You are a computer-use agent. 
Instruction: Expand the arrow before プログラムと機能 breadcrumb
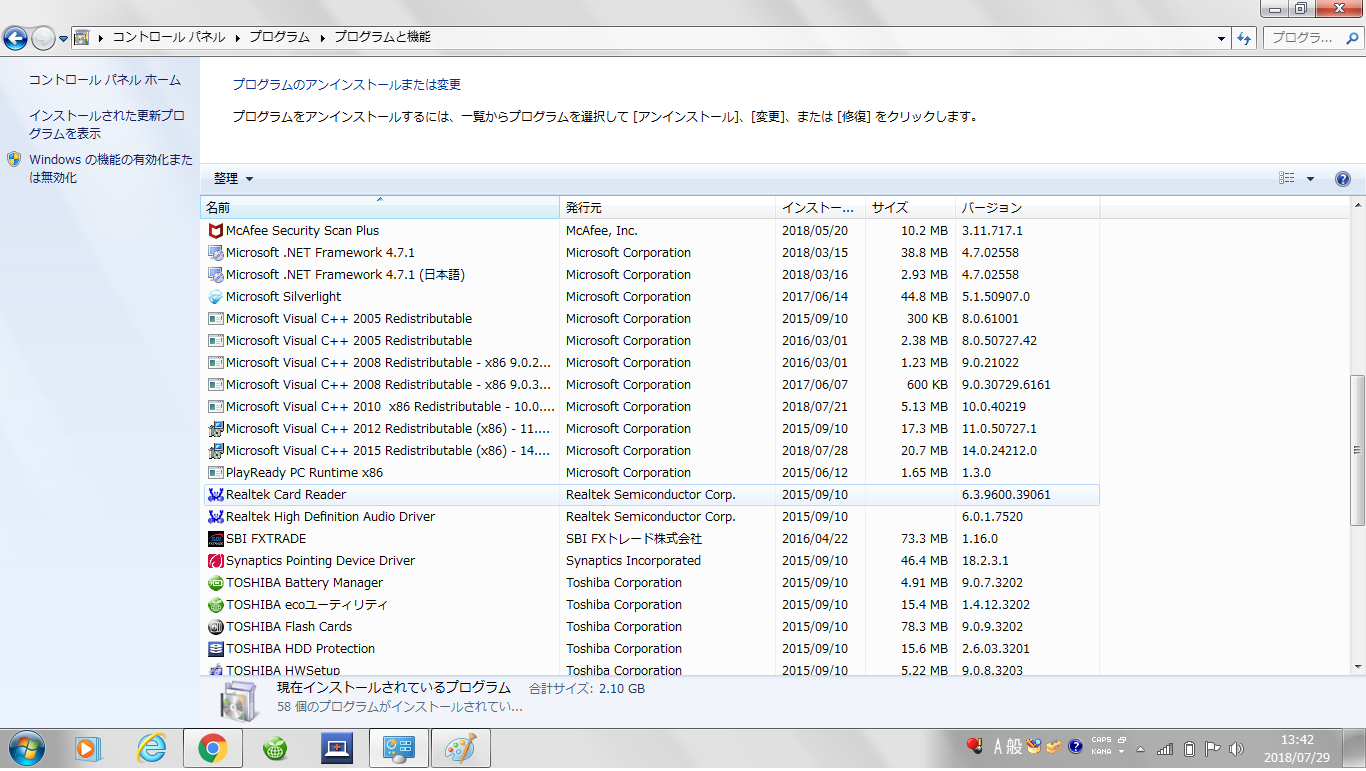323,38
